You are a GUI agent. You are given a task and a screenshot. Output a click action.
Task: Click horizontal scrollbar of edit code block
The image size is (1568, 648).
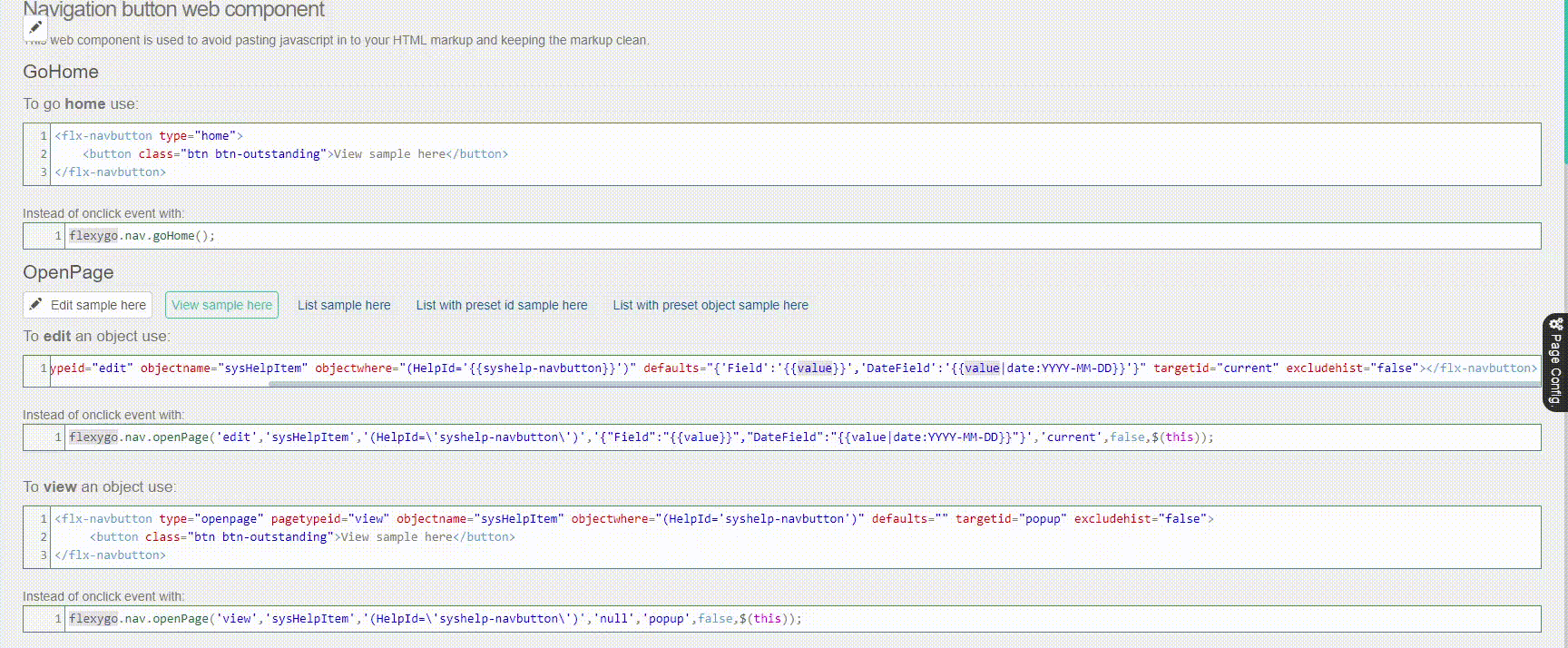coord(903,384)
